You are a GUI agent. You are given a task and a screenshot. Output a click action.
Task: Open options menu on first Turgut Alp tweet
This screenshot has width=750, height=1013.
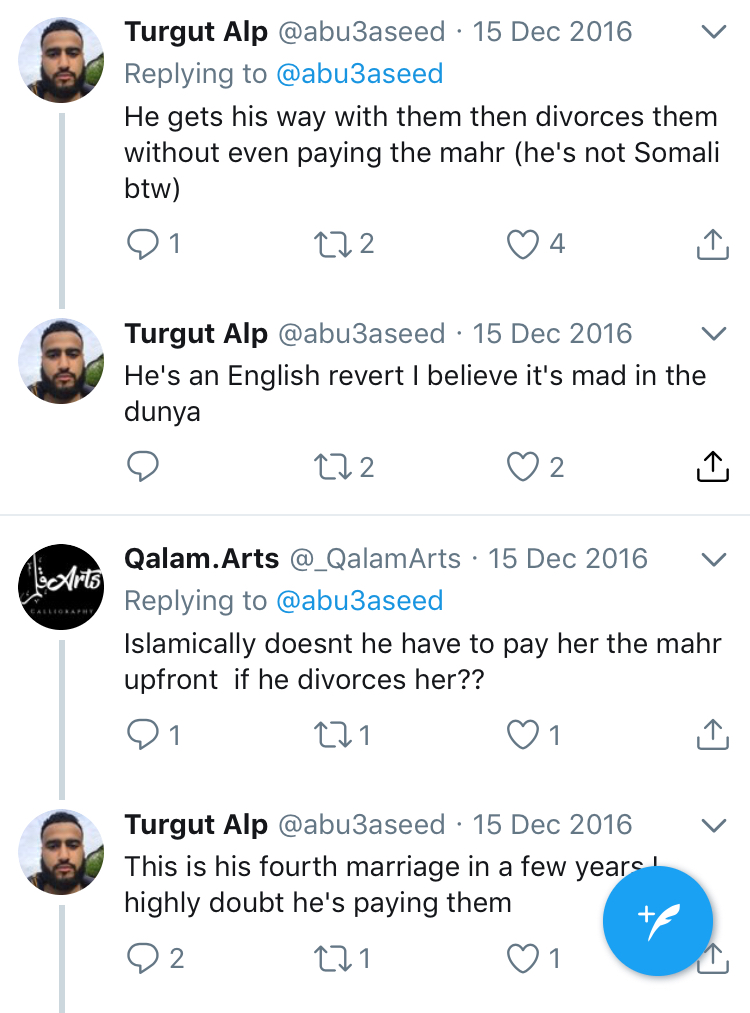[x=713, y=32]
